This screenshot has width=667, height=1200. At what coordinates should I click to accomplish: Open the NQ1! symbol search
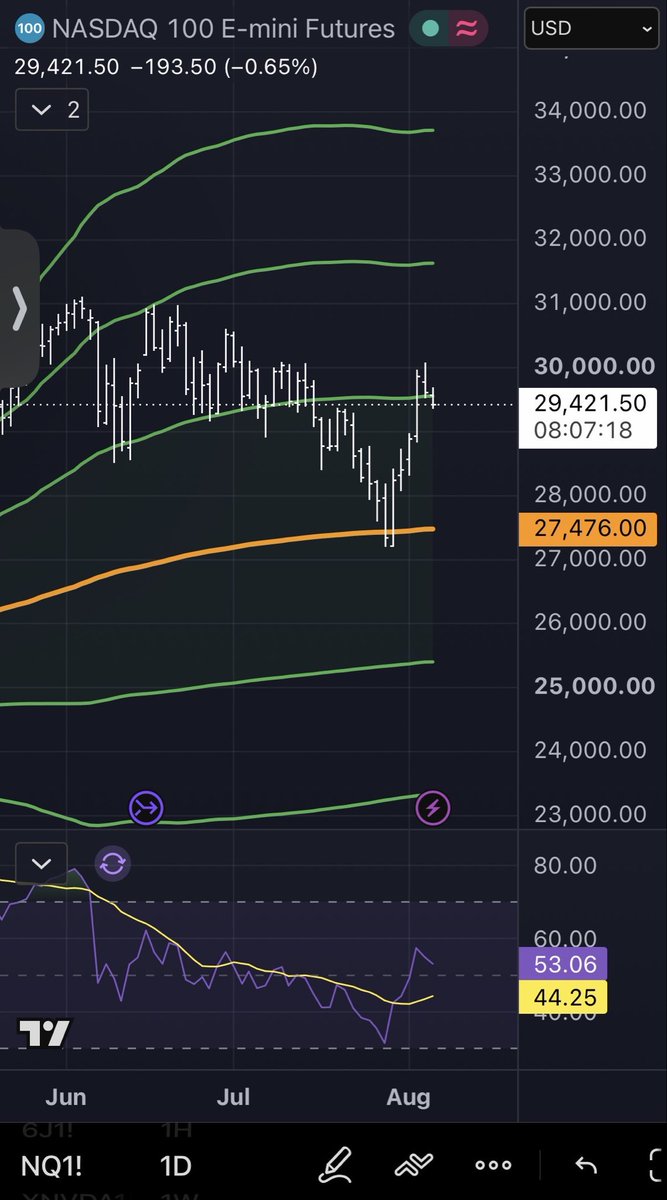53,1166
